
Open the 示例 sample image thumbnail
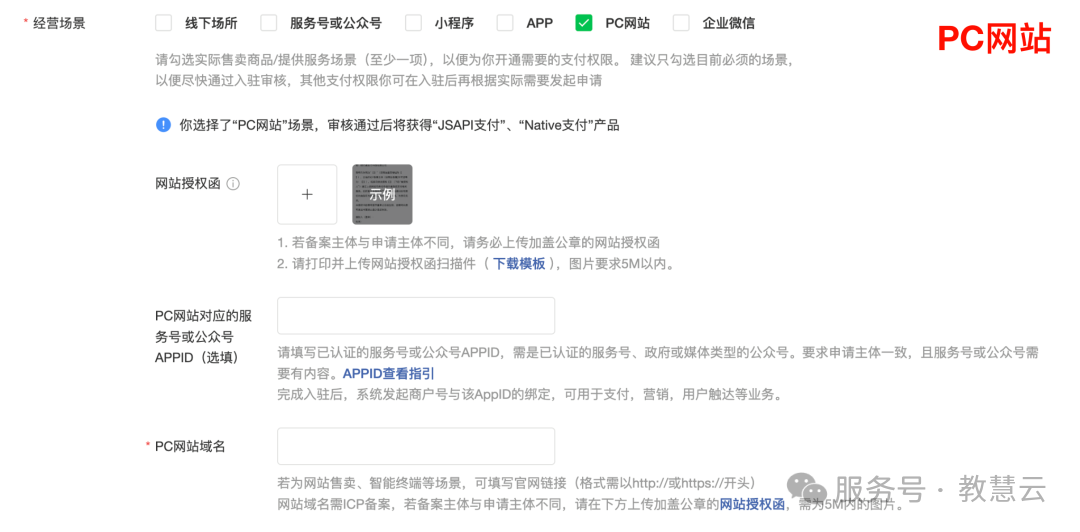(x=382, y=194)
